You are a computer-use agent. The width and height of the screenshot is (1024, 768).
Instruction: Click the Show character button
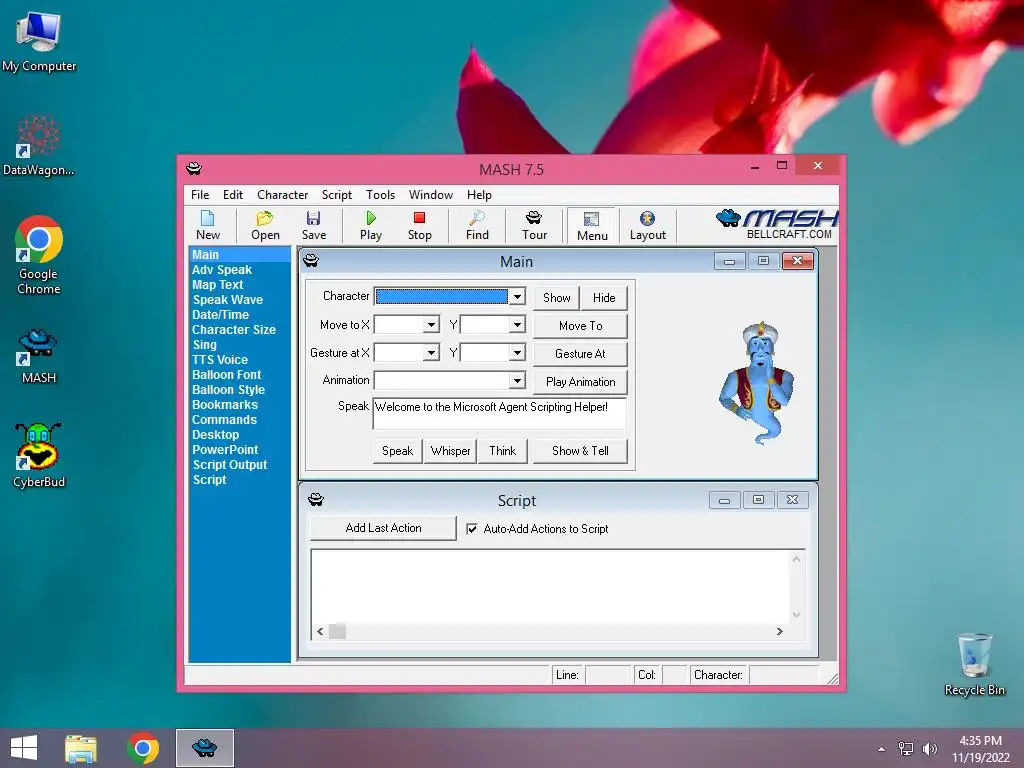pyautogui.click(x=556, y=298)
